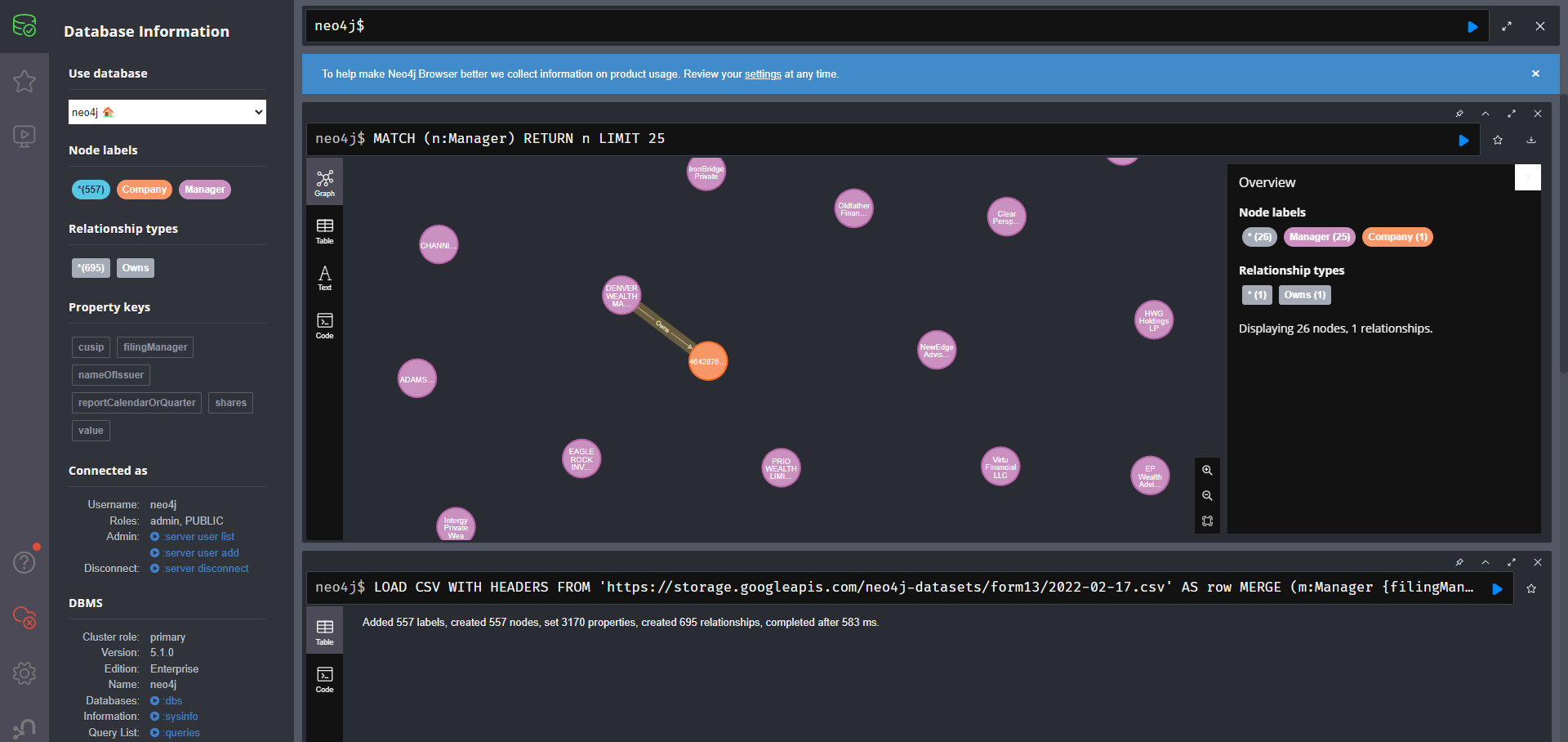Select the * (26) label in Overview
This screenshot has width=1568, height=742.
point(1259,237)
